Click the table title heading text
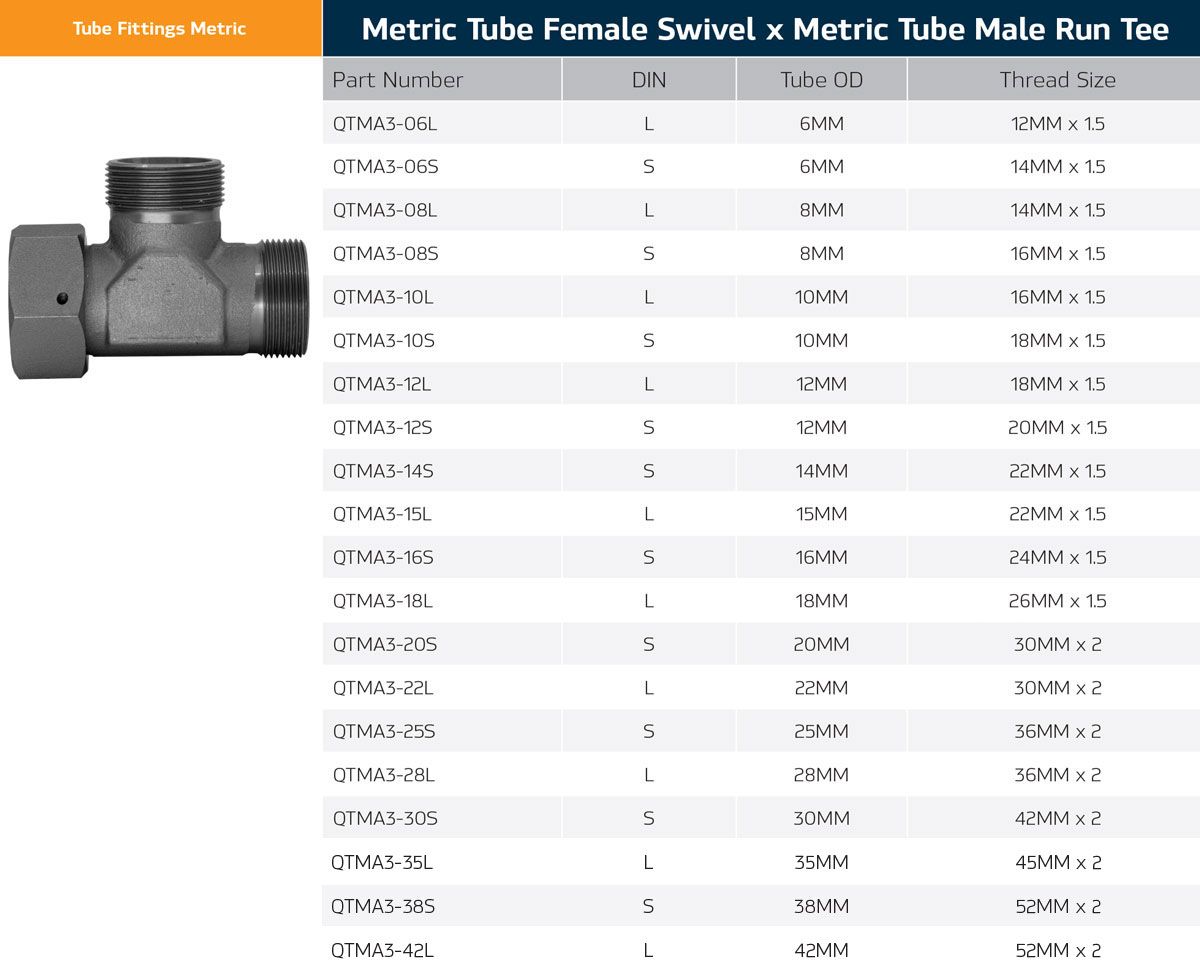 point(764,29)
